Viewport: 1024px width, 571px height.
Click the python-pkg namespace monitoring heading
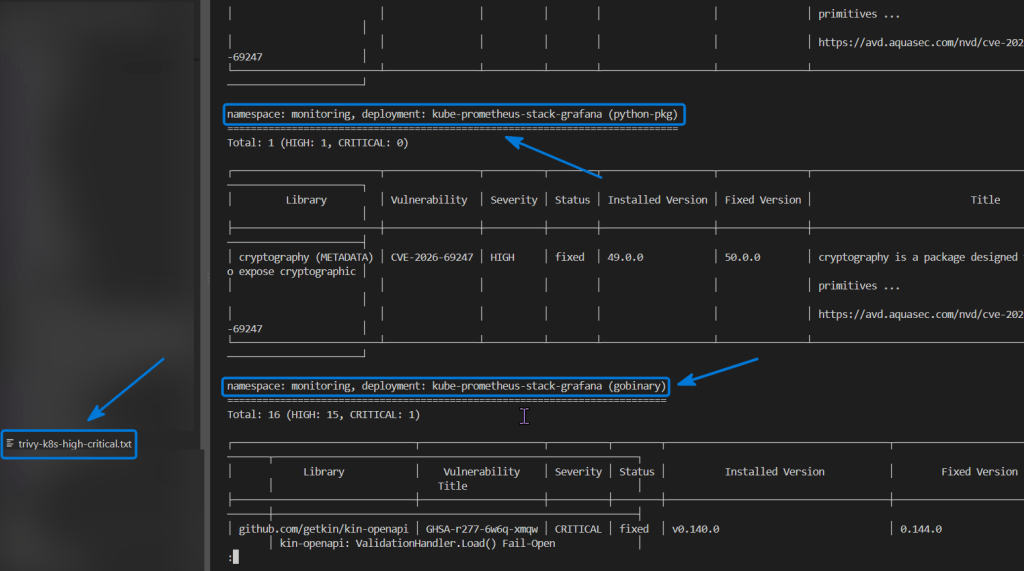[453, 114]
